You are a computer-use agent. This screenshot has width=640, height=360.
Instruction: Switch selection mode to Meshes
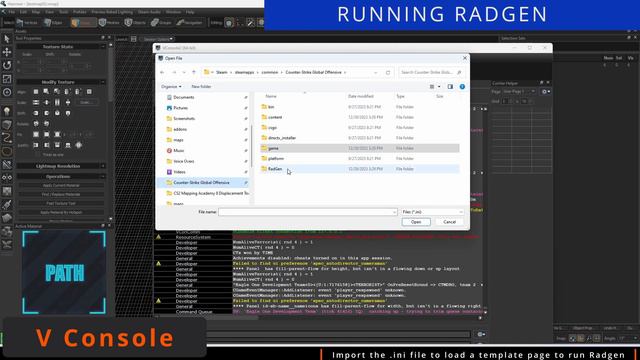(109, 22)
